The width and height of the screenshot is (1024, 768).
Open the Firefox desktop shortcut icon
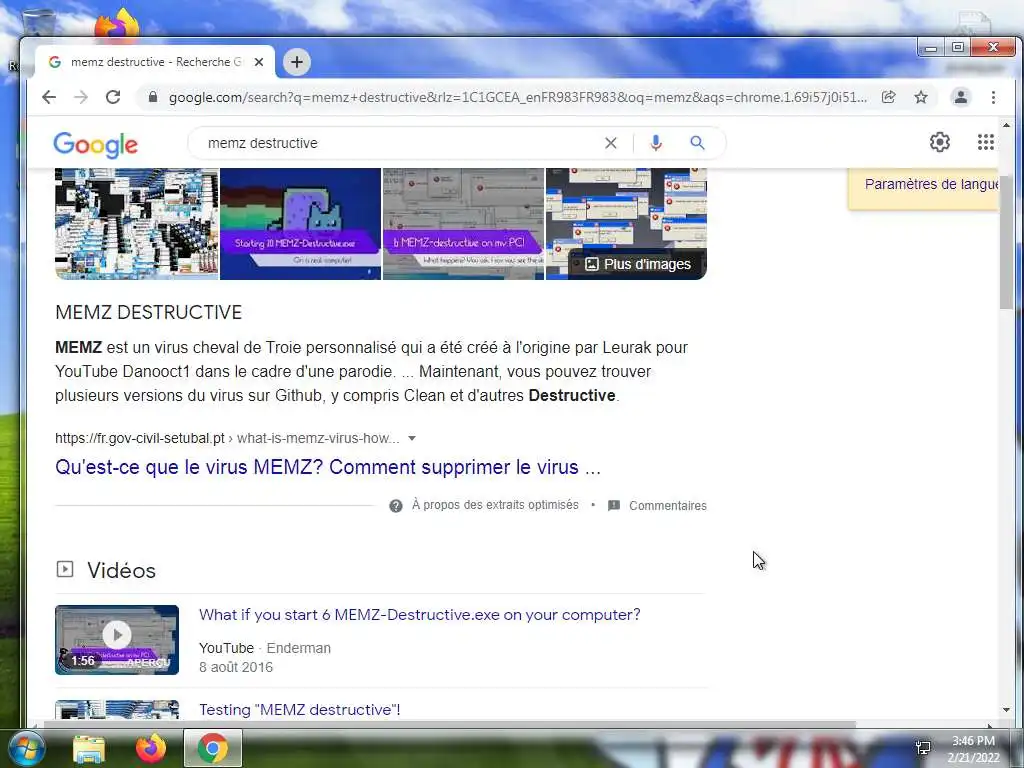pyautogui.click(x=117, y=25)
